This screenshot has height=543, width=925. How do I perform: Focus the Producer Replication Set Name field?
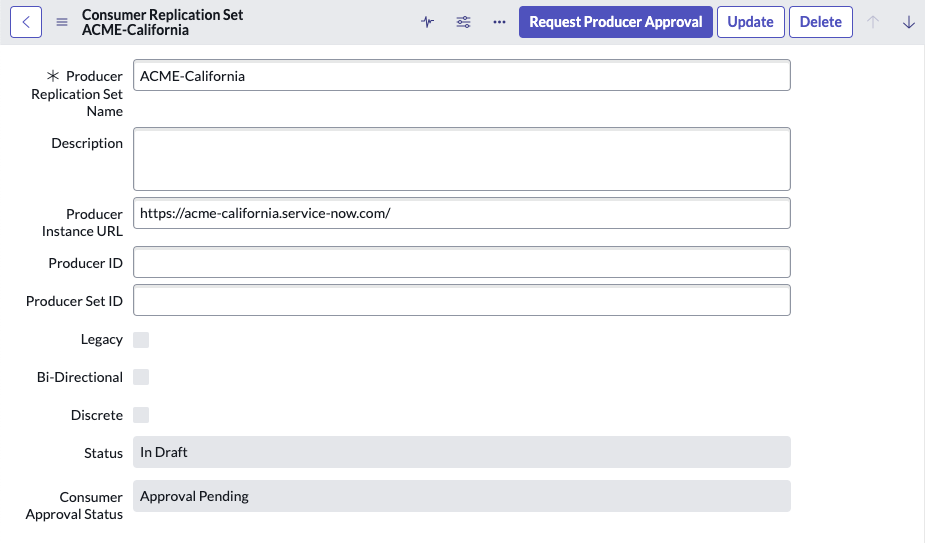coord(462,76)
